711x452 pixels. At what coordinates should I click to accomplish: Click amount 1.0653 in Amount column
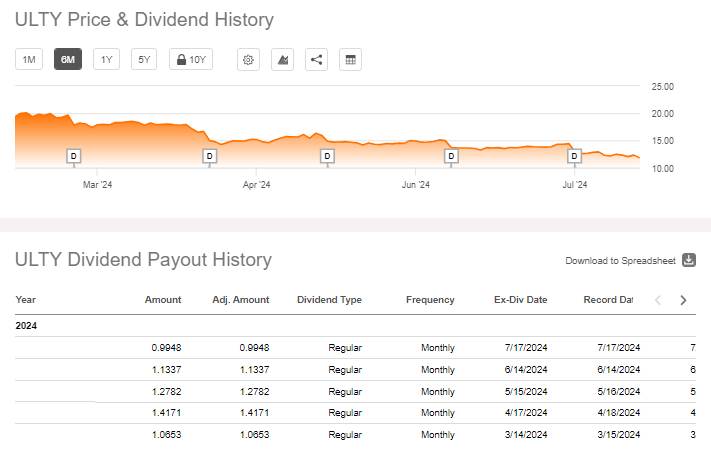(x=166, y=434)
